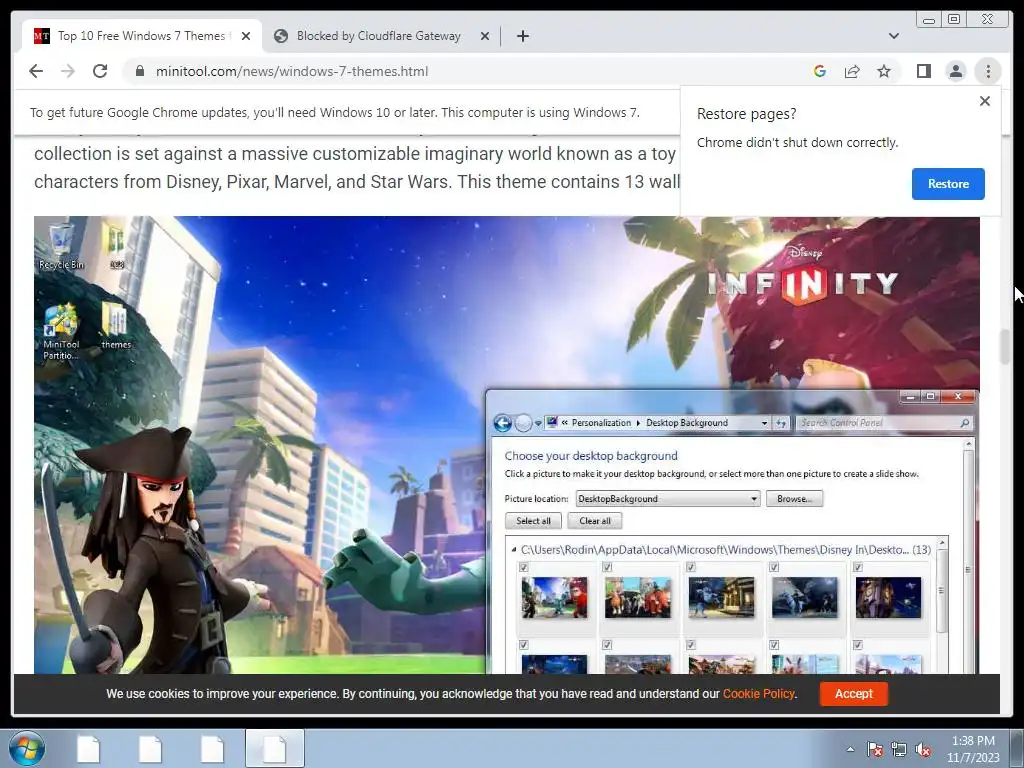This screenshot has height=768, width=1024.
Task: Switch to Top 10 Free Windows 7 Themes tab
Action: (142, 36)
